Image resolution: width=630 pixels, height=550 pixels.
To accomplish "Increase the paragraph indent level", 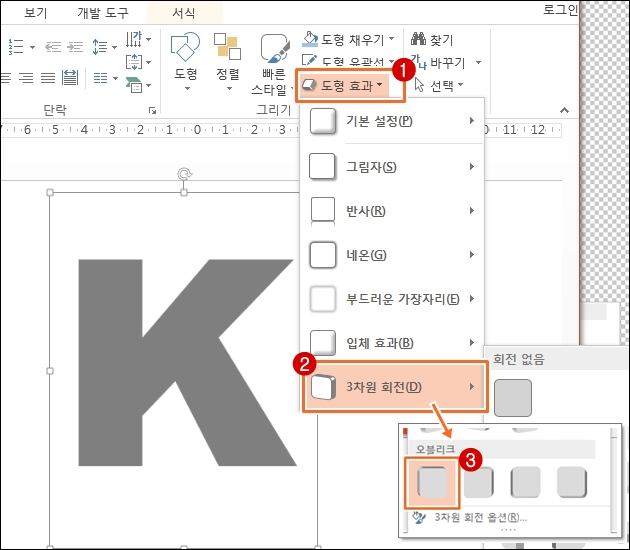I will pos(75,47).
